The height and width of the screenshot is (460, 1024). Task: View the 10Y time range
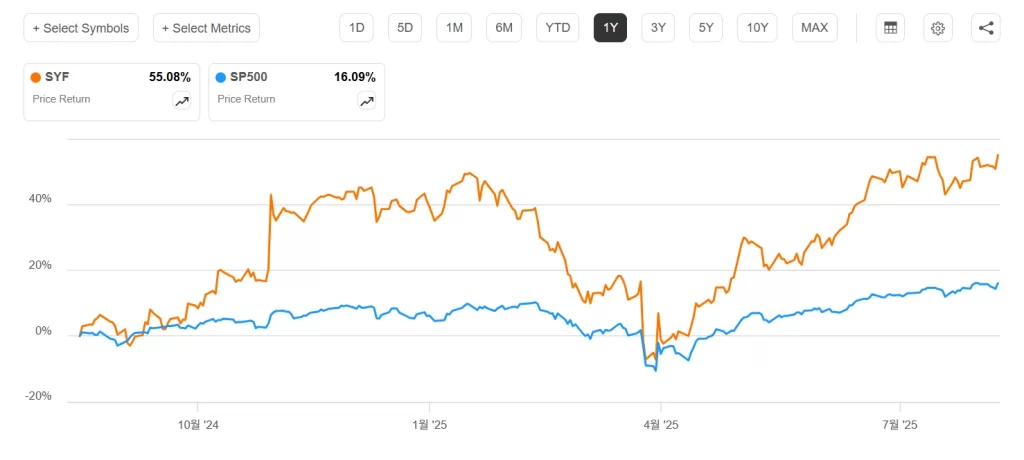(757, 28)
